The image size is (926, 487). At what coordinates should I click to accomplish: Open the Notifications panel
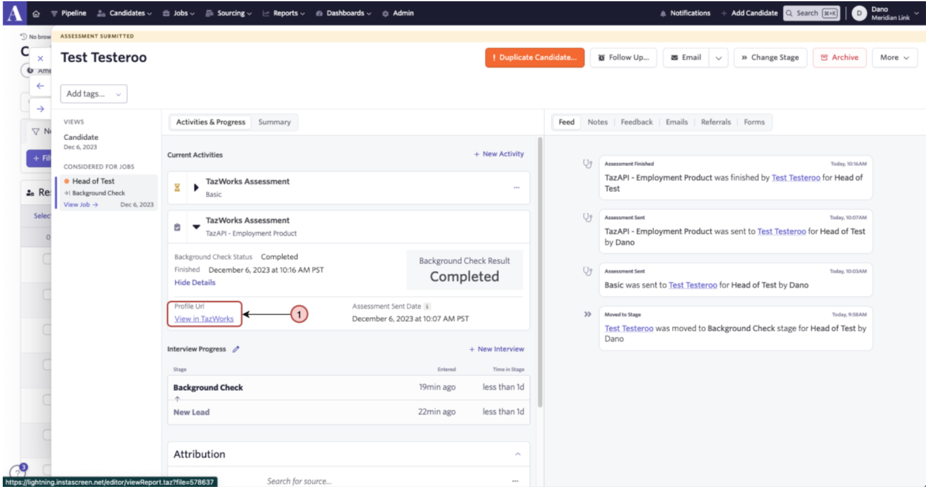click(684, 13)
